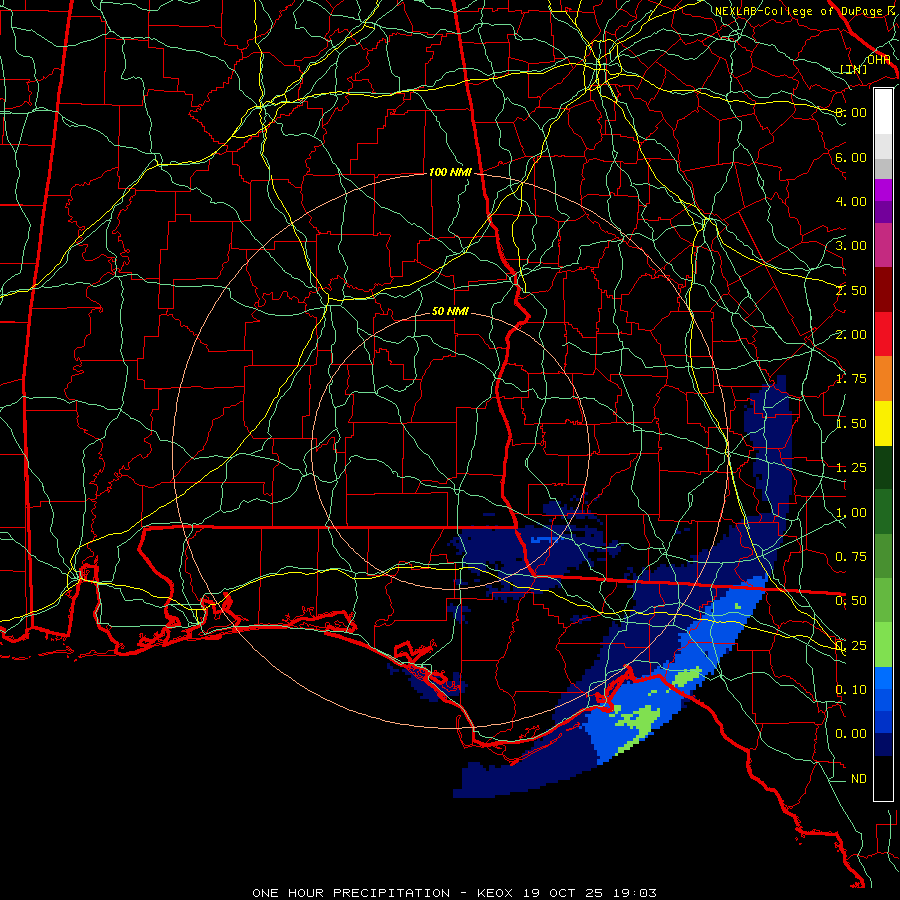Click the orange 1.75 legend color swatch
This screenshot has width=900, height=900.
[x=883, y=378]
